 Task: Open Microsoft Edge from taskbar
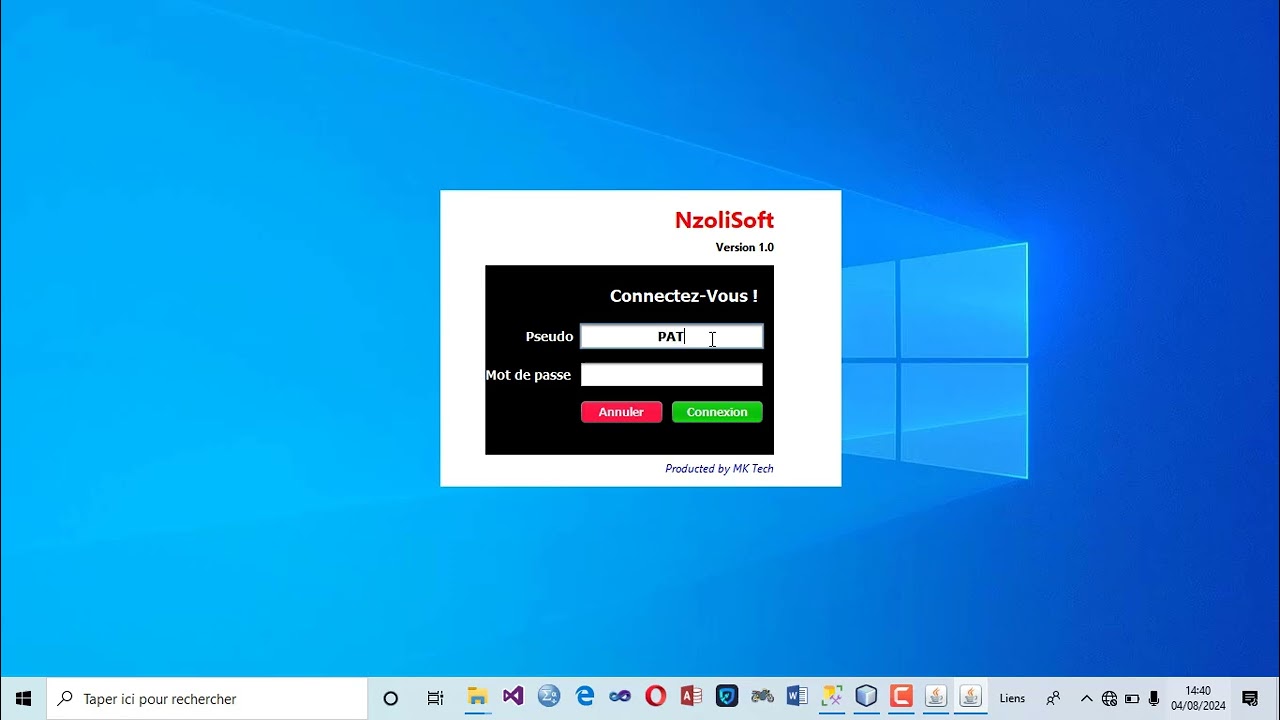pos(585,696)
